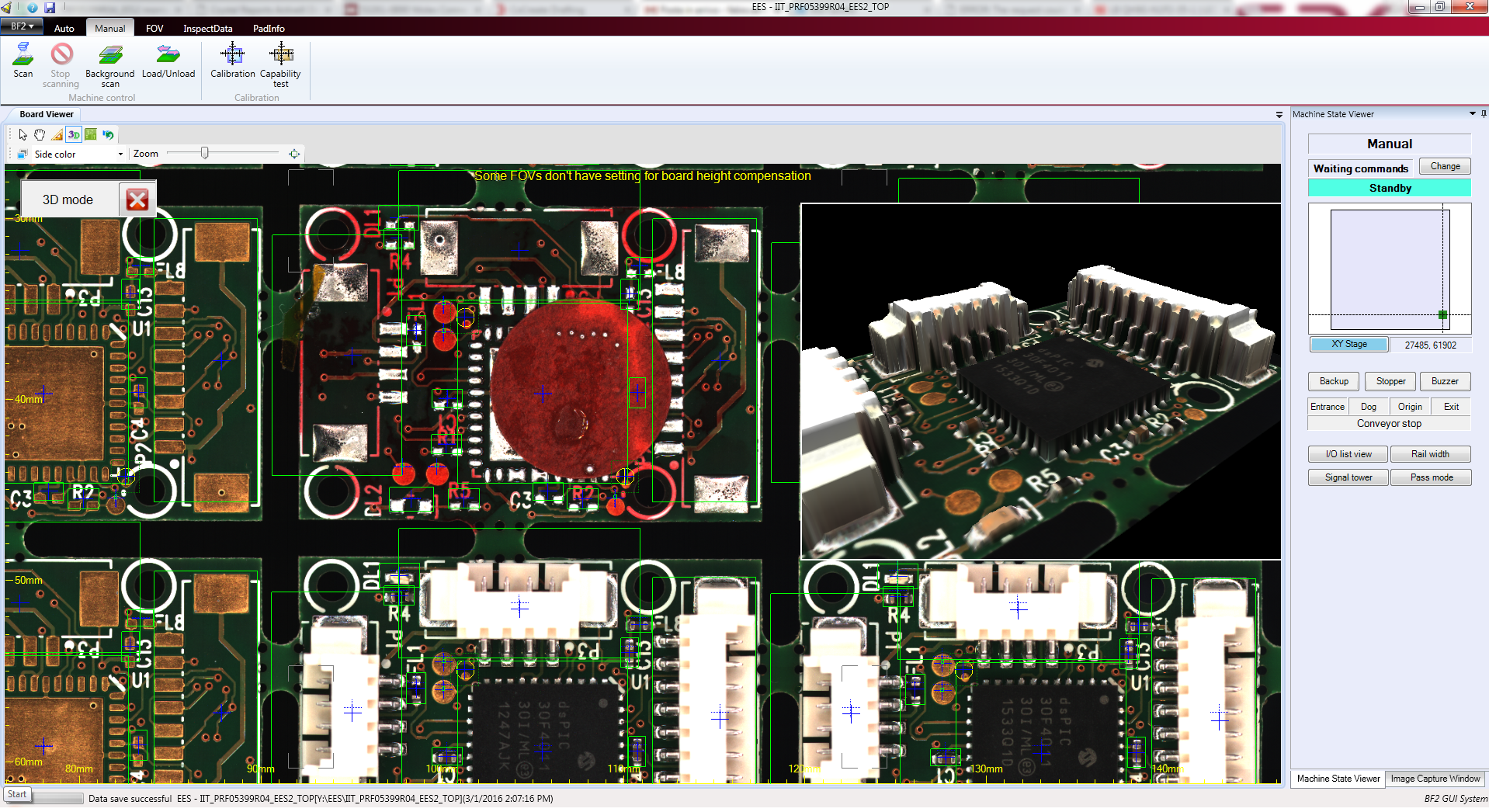Open the I/O list view
The width and height of the screenshot is (1489, 812).
point(1348,454)
